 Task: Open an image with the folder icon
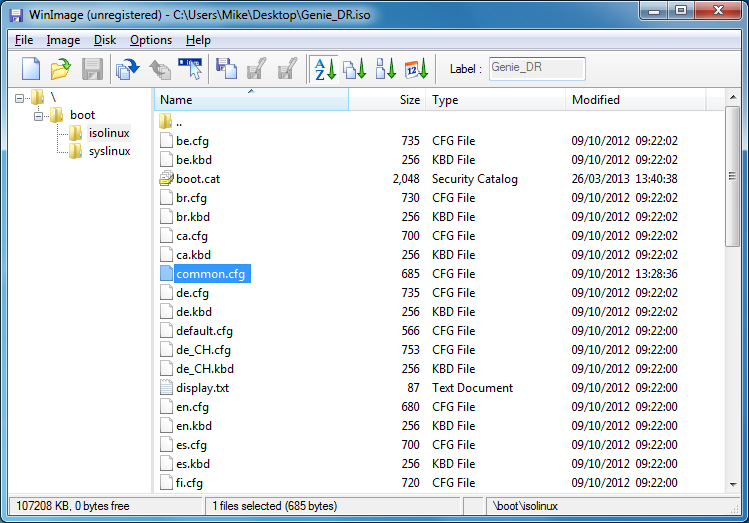tap(61, 69)
